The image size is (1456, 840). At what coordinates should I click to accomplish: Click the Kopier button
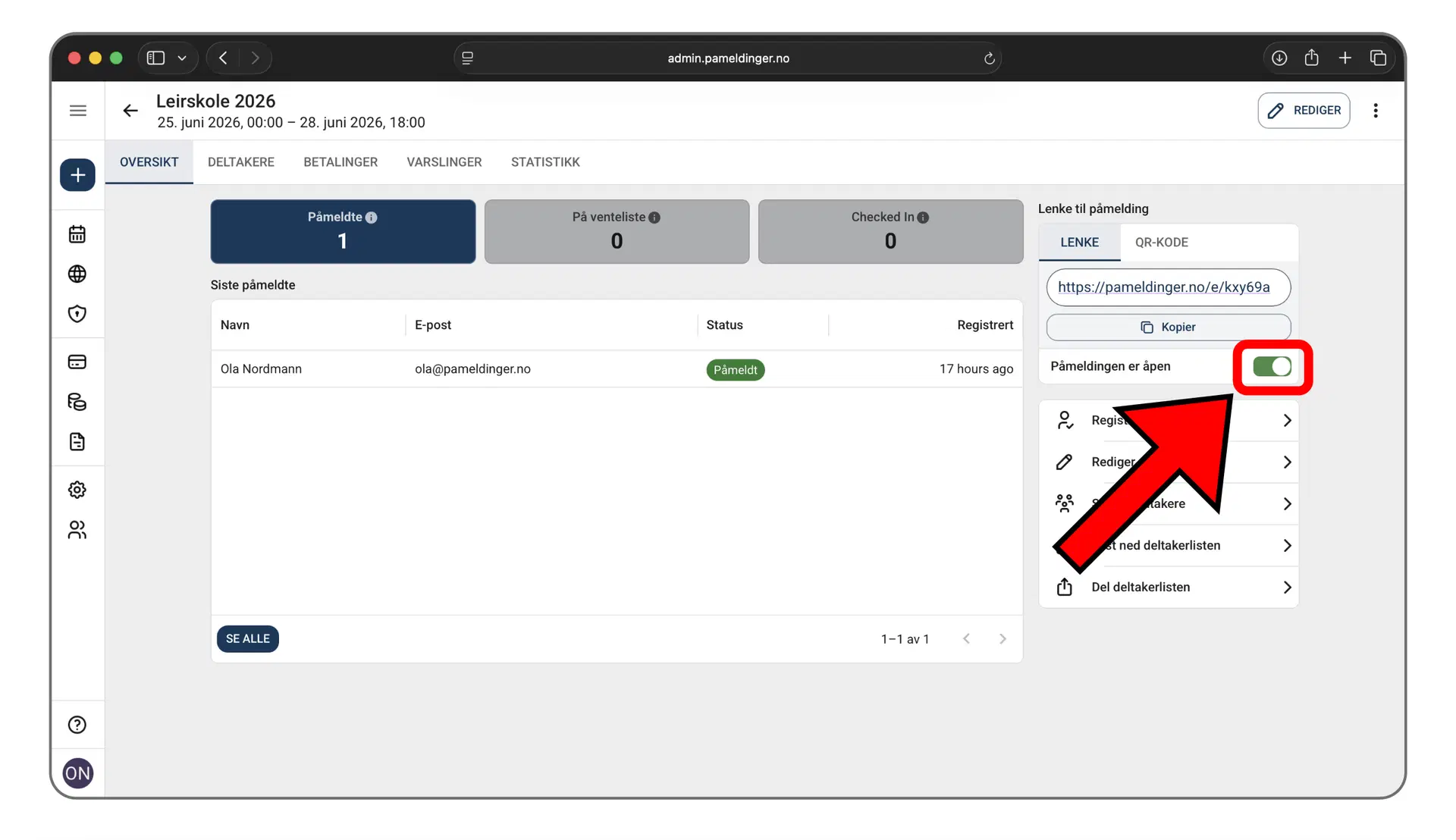click(x=1168, y=328)
